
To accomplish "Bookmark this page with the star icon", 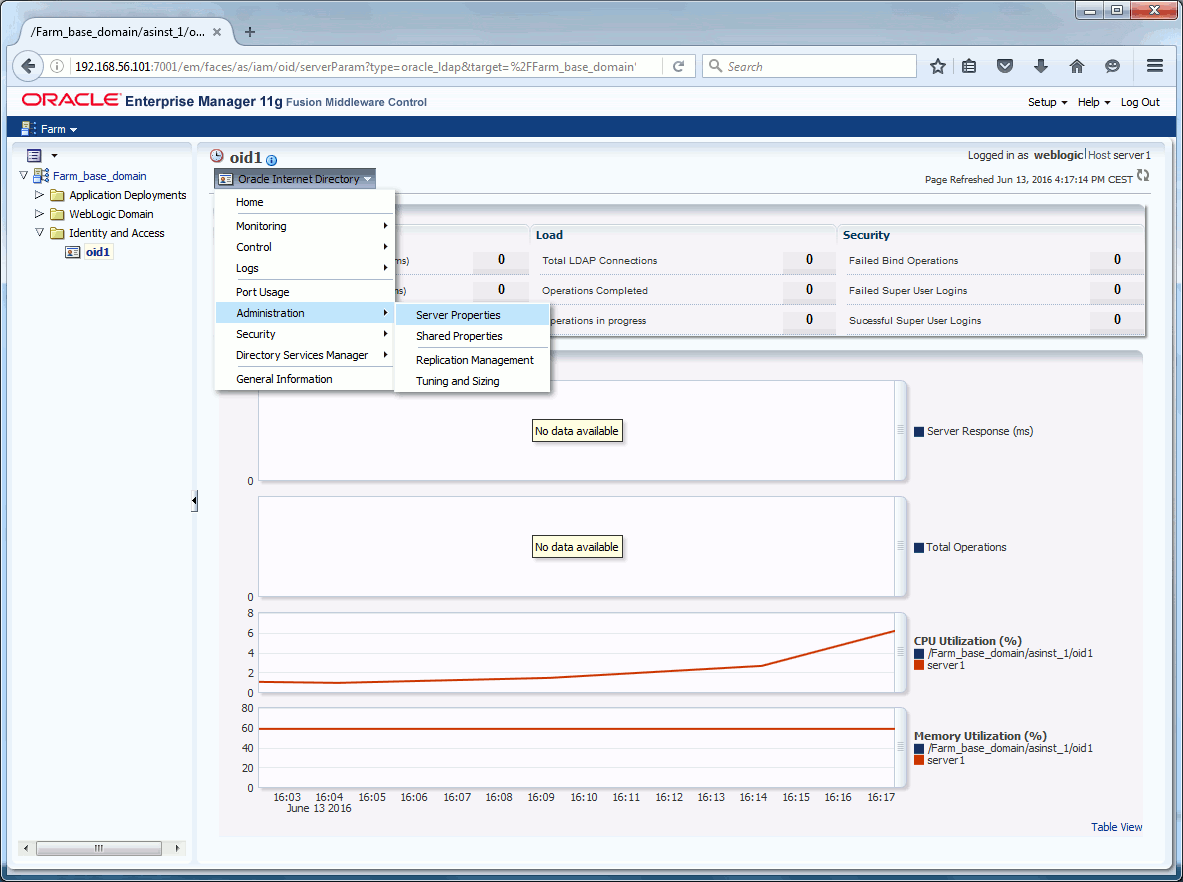I will coord(938,66).
